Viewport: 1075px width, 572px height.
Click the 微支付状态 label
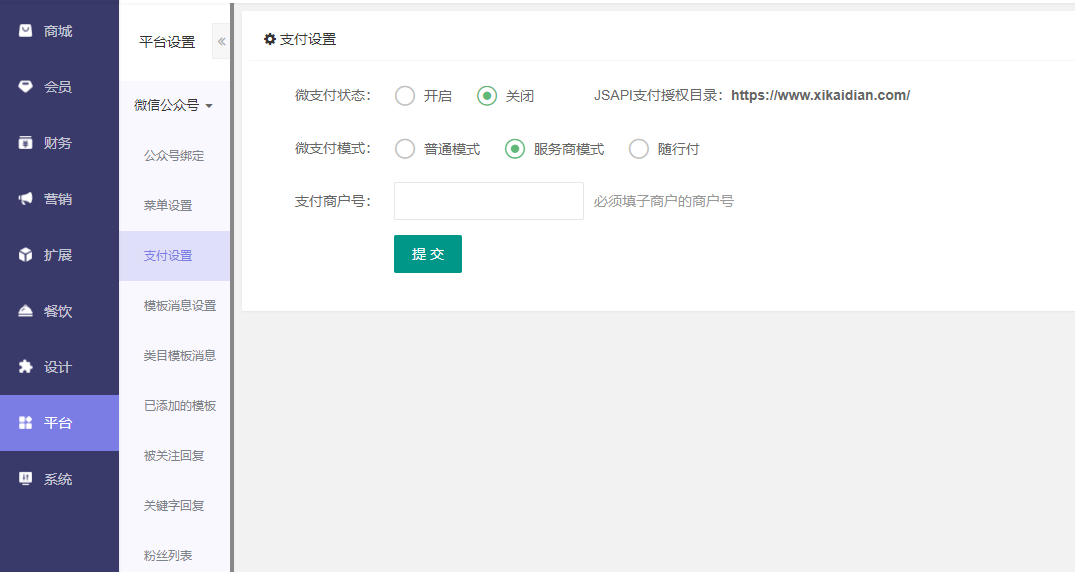tap(333, 95)
